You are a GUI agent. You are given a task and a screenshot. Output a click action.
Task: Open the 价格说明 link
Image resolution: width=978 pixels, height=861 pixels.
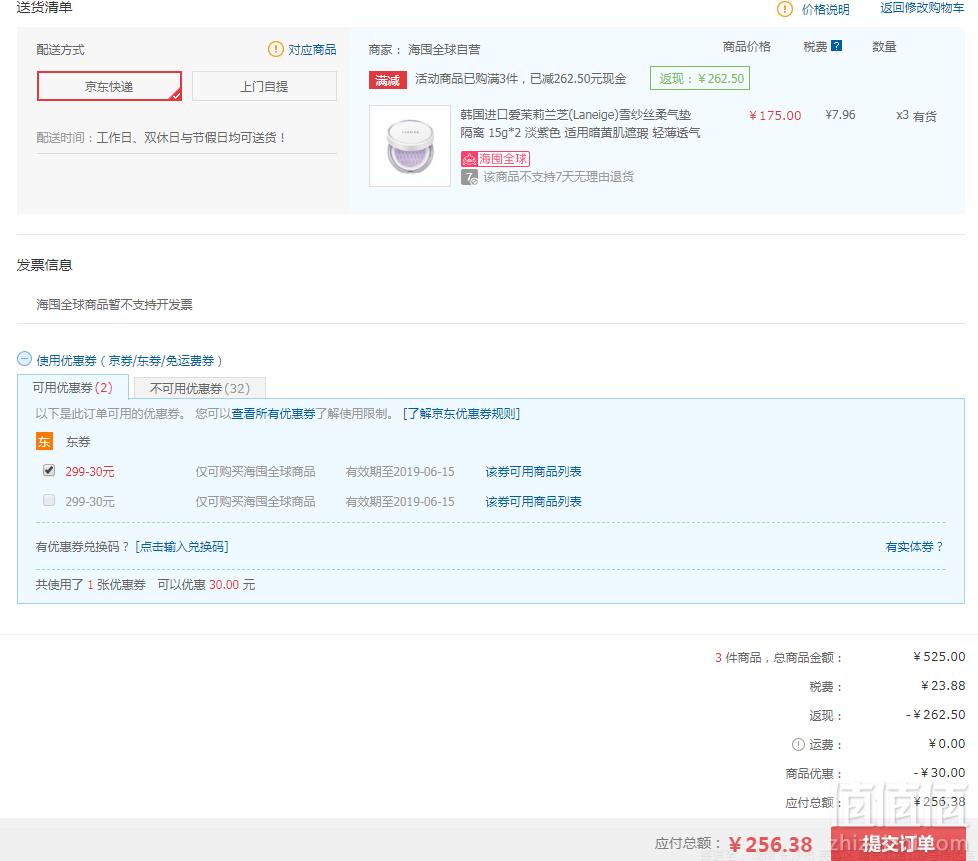(x=825, y=9)
